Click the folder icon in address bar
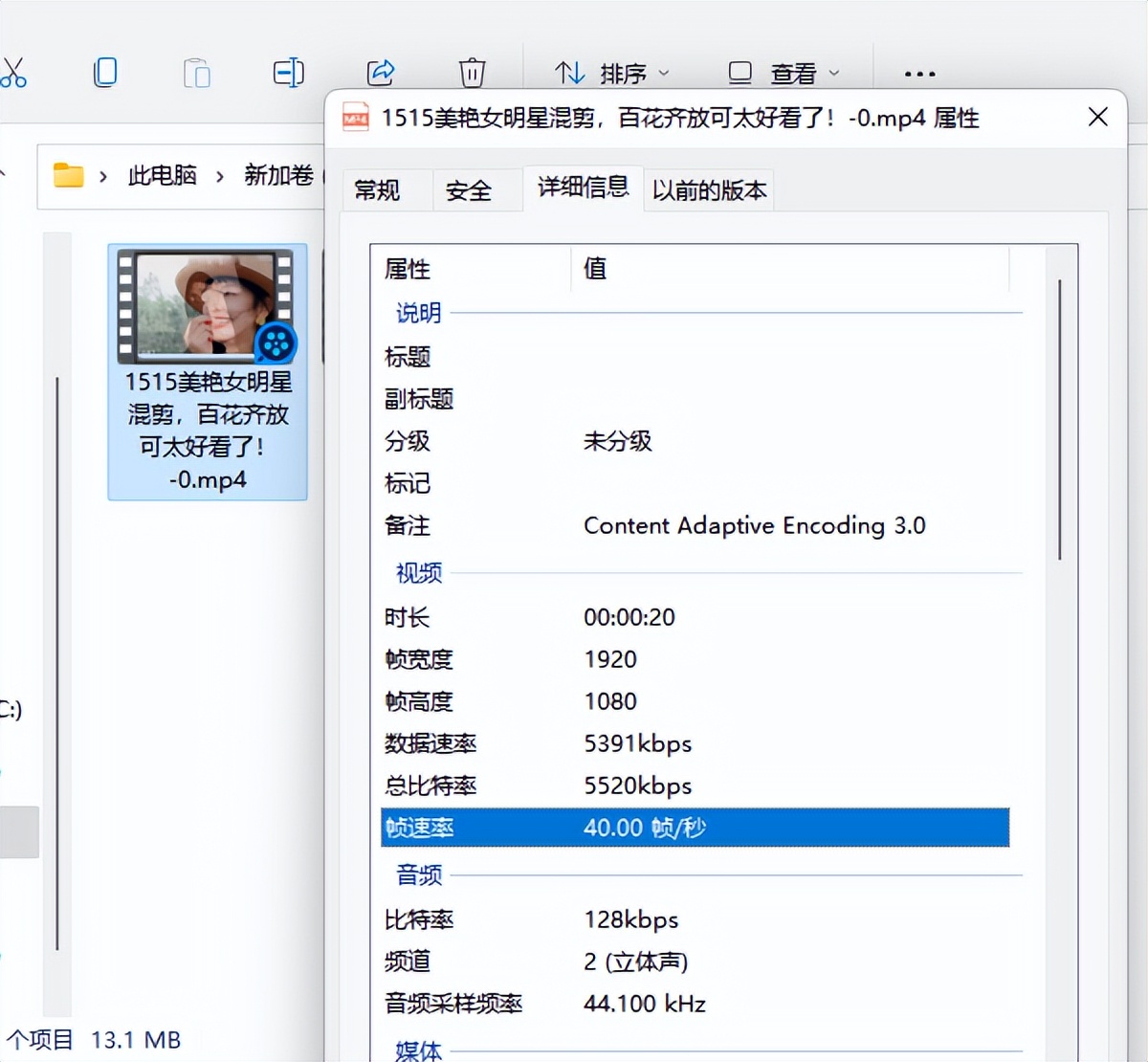This screenshot has width=1148, height=1062. click(x=68, y=175)
